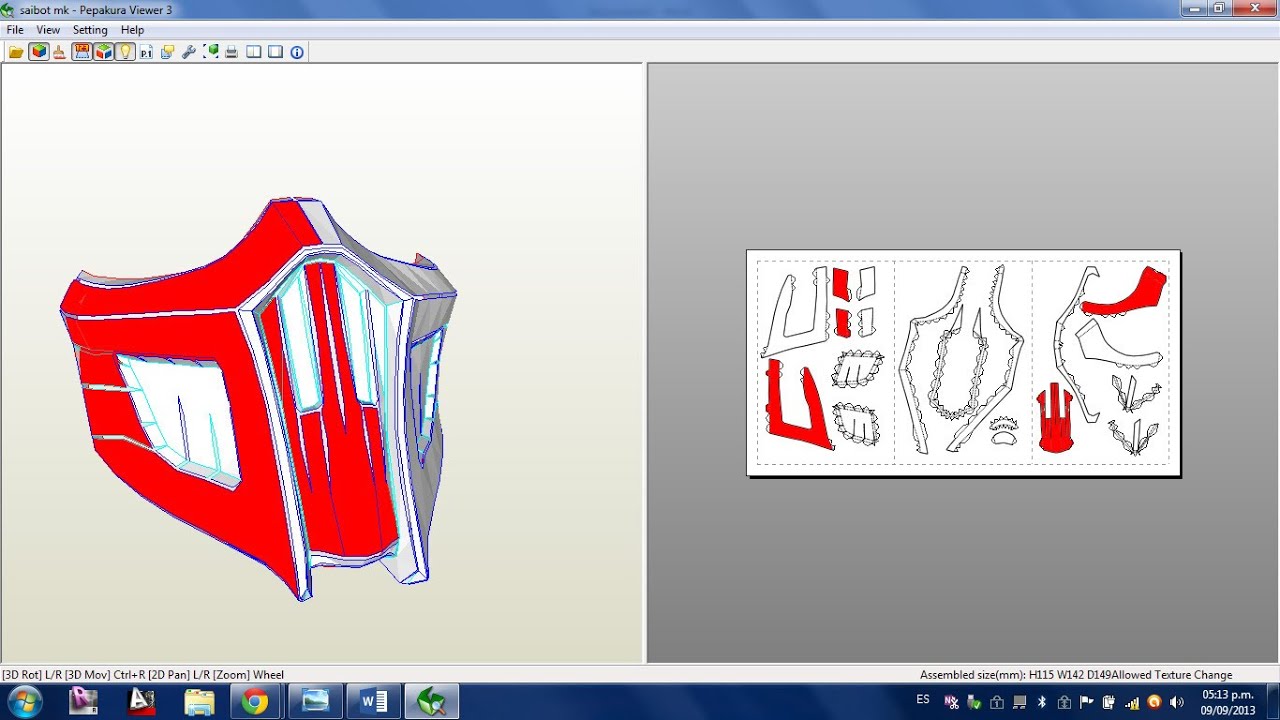This screenshot has width=1280, height=720.
Task: Toggle the light bulb lighting icon
Action: [125, 52]
